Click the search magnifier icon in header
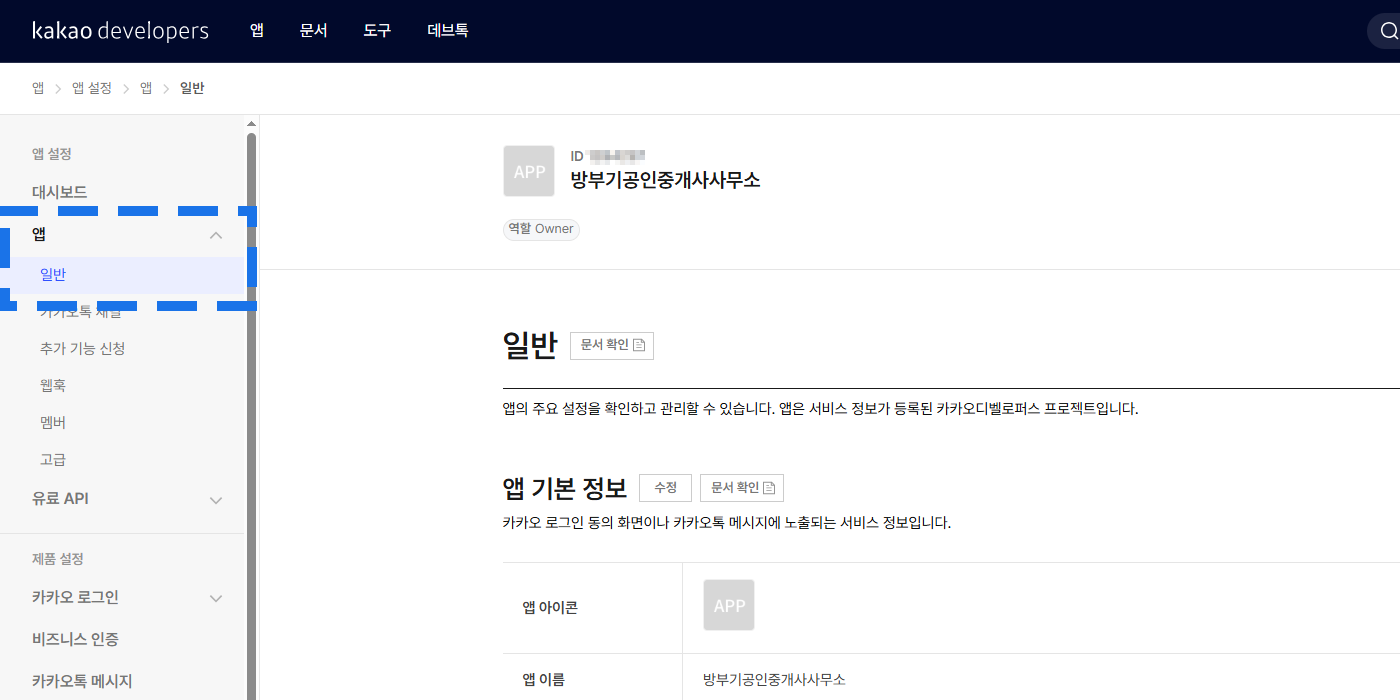 (1389, 31)
